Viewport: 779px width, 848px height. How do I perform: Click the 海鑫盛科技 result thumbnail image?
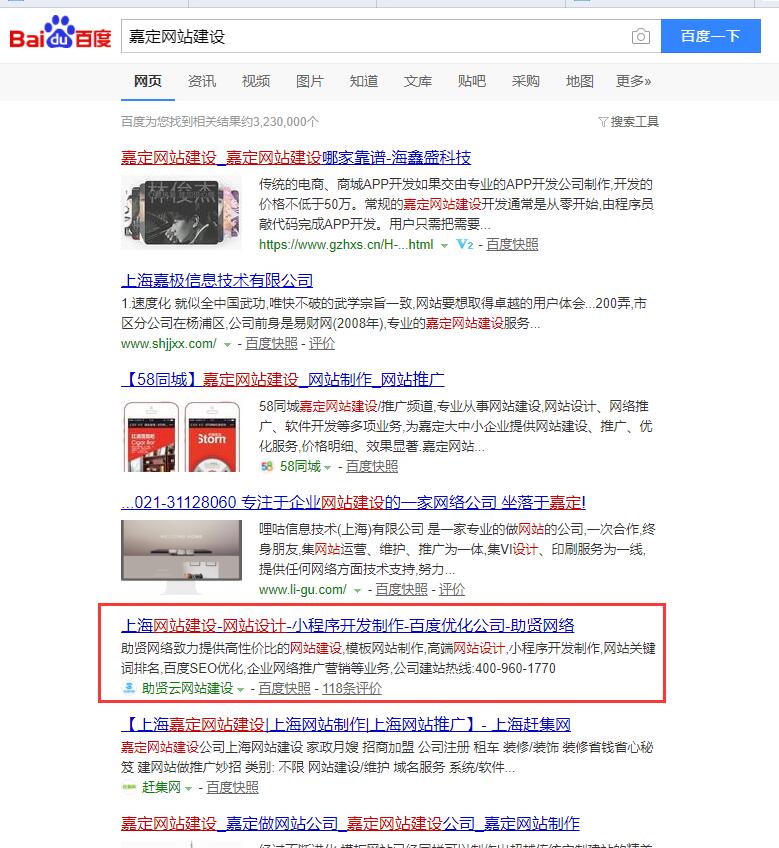[x=181, y=212]
